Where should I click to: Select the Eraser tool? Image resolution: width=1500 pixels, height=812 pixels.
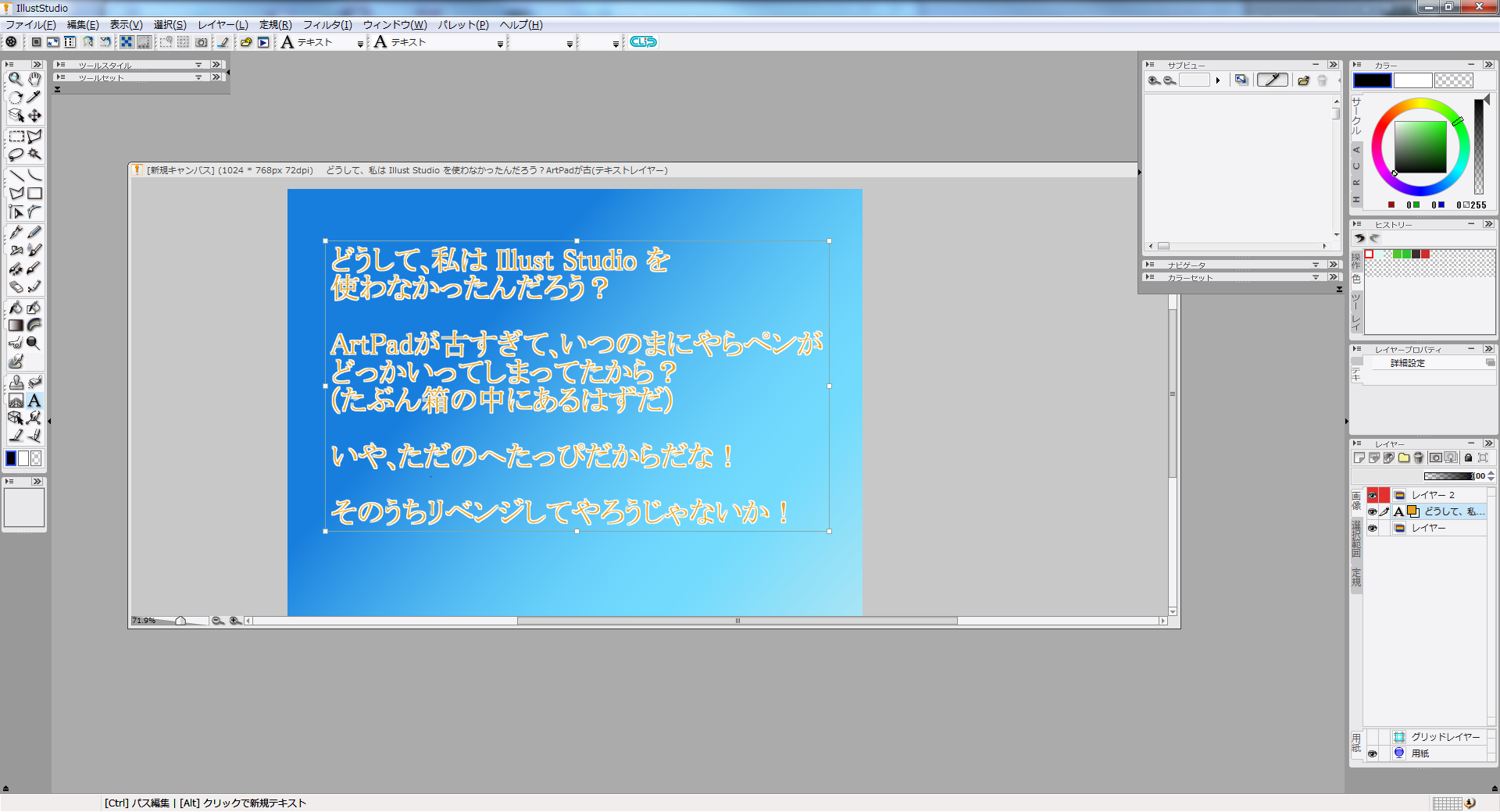[15, 287]
